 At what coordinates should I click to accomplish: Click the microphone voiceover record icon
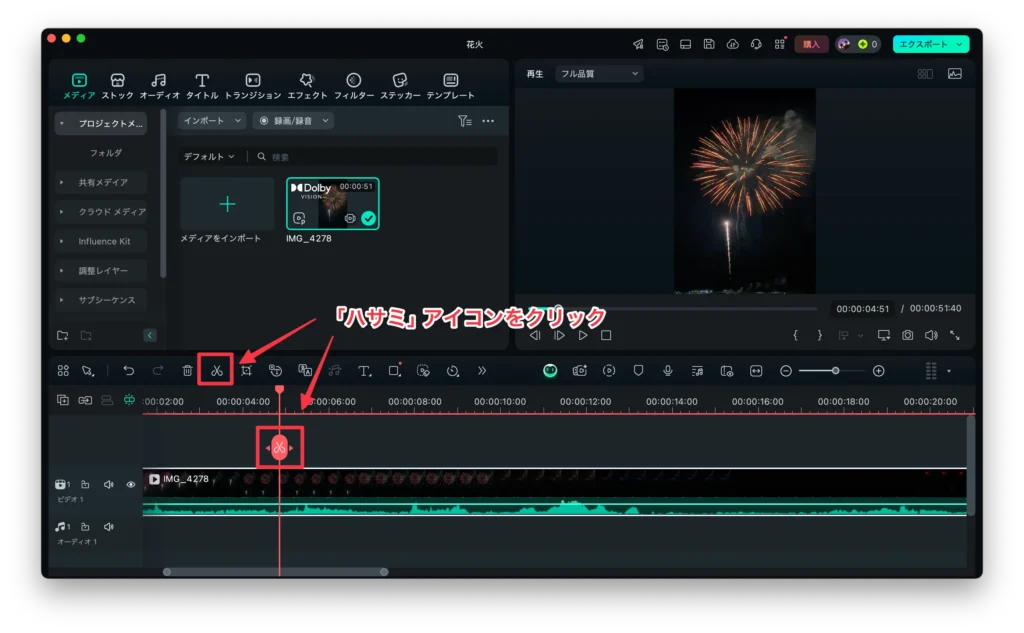[667, 371]
